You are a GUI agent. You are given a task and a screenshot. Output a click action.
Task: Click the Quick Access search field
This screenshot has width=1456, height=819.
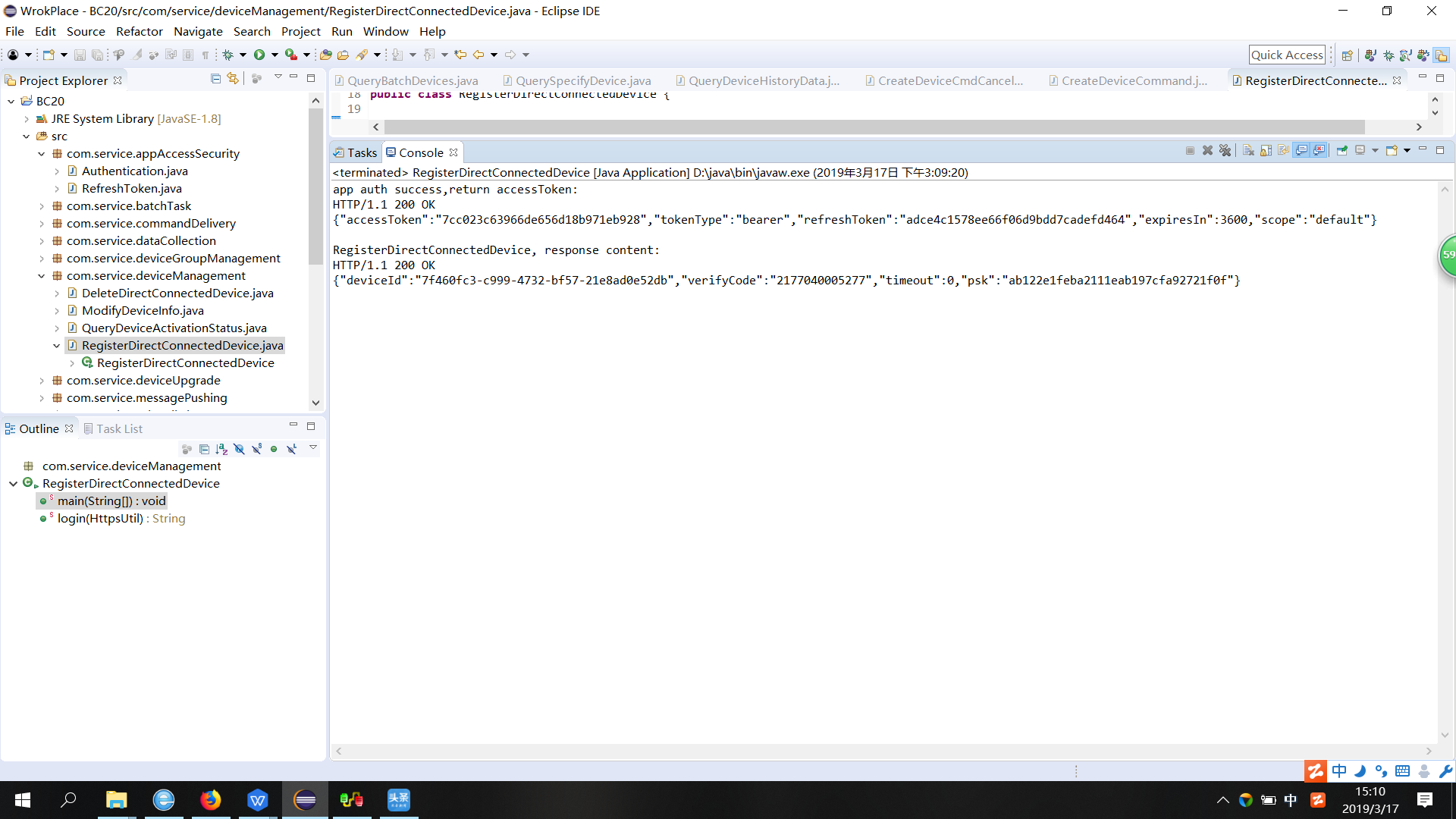(1286, 55)
